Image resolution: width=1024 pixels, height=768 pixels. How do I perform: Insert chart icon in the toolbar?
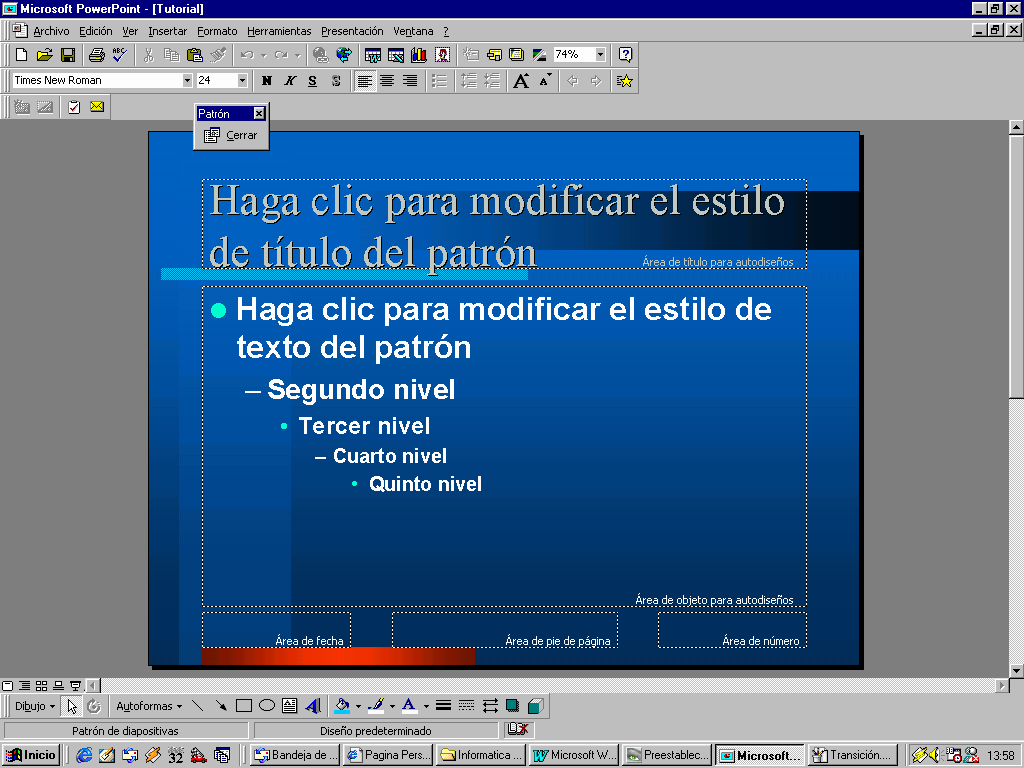(419, 55)
